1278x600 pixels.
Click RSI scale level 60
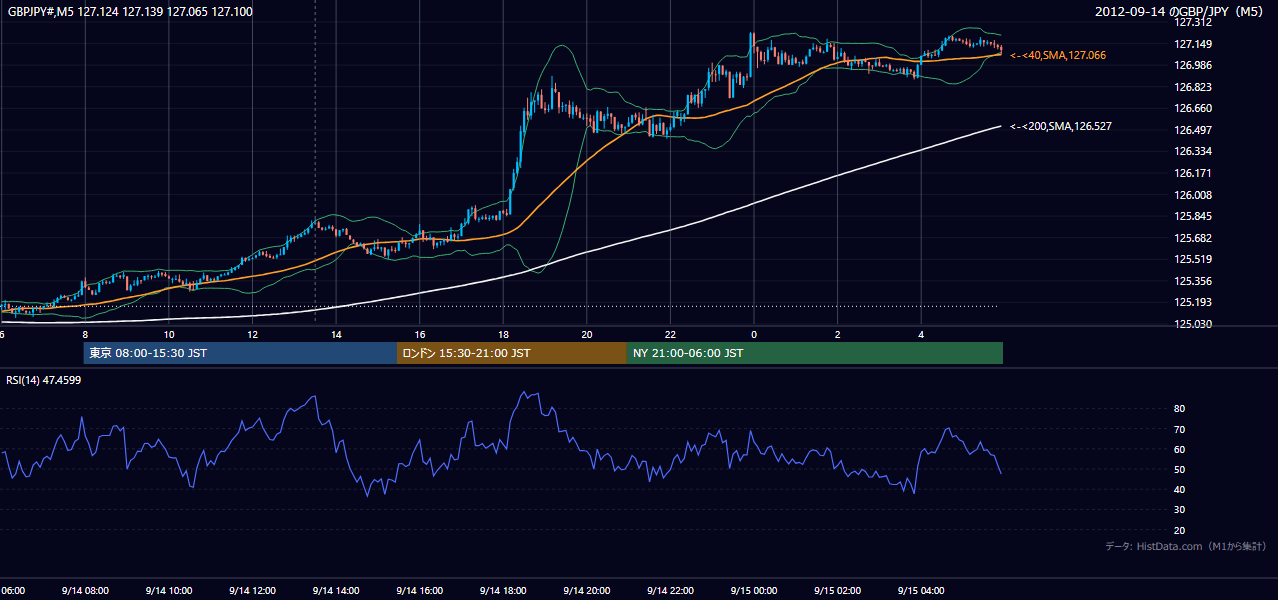click(1179, 449)
